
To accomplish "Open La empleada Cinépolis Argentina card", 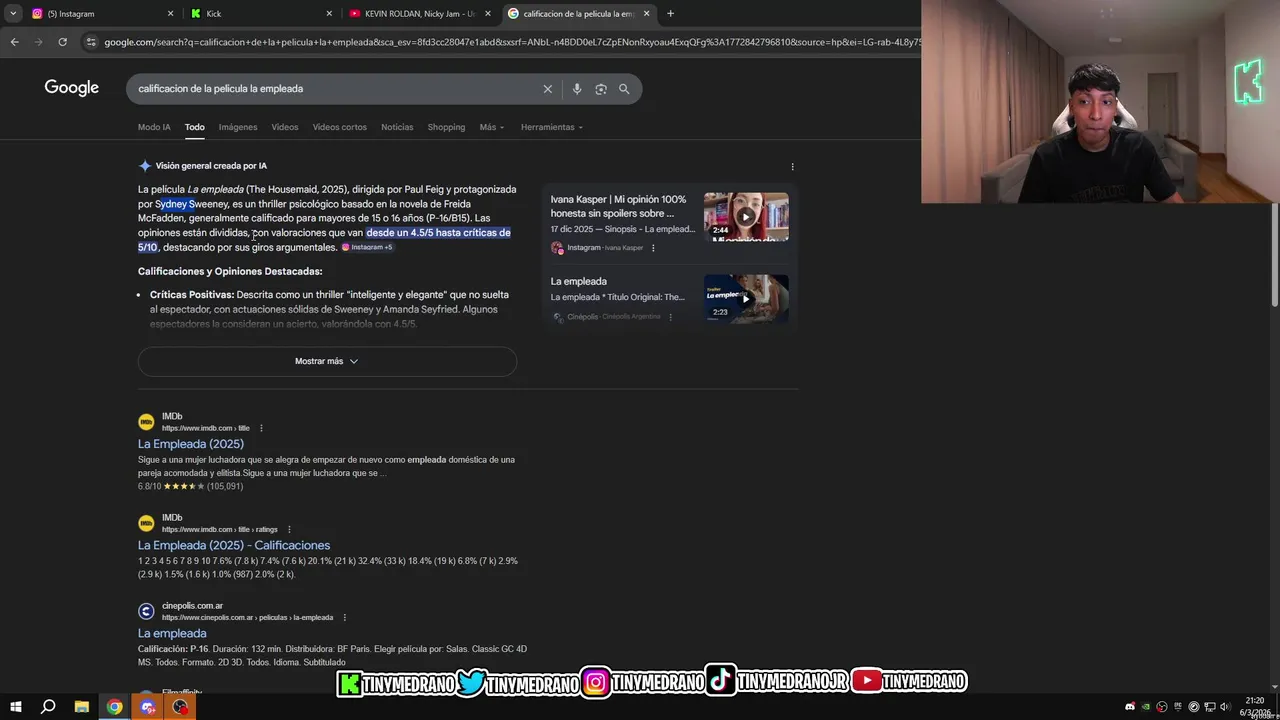I will (x=620, y=299).
